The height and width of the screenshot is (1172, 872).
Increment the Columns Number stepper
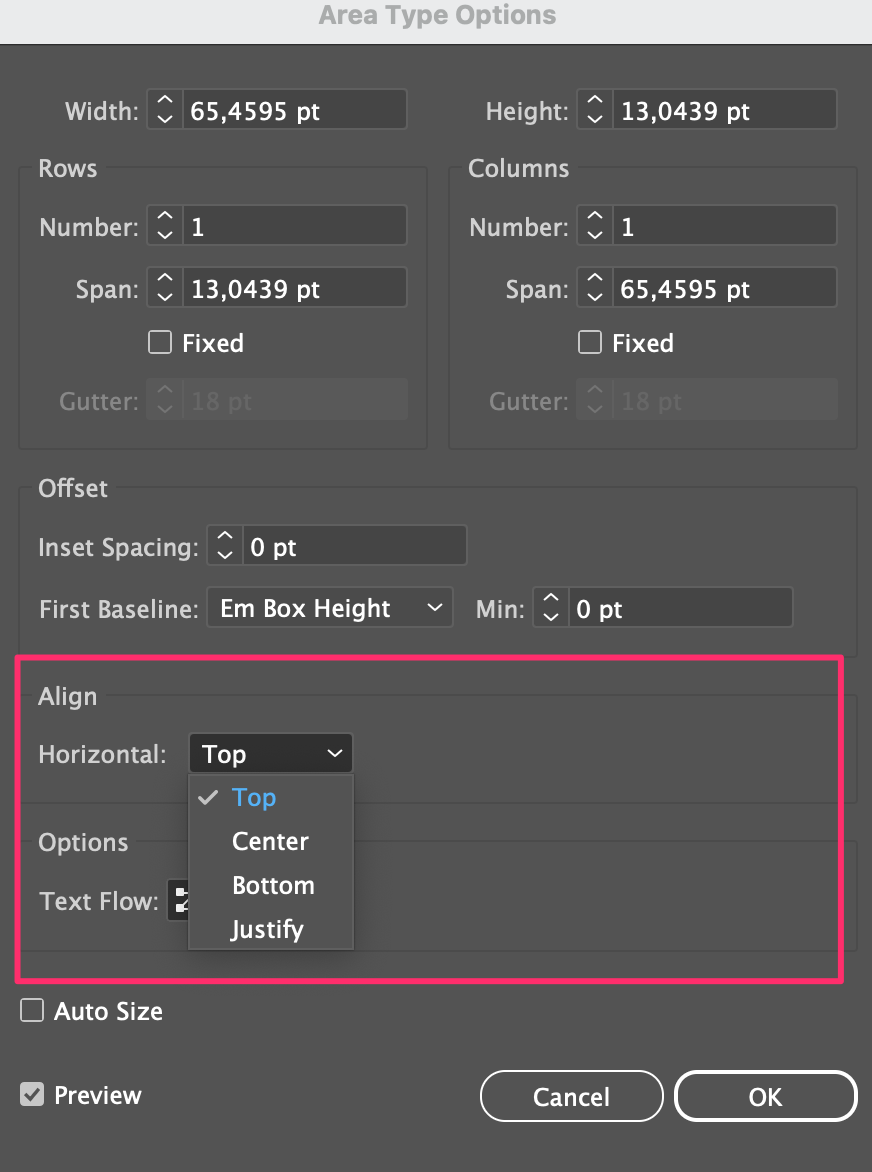tap(594, 219)
